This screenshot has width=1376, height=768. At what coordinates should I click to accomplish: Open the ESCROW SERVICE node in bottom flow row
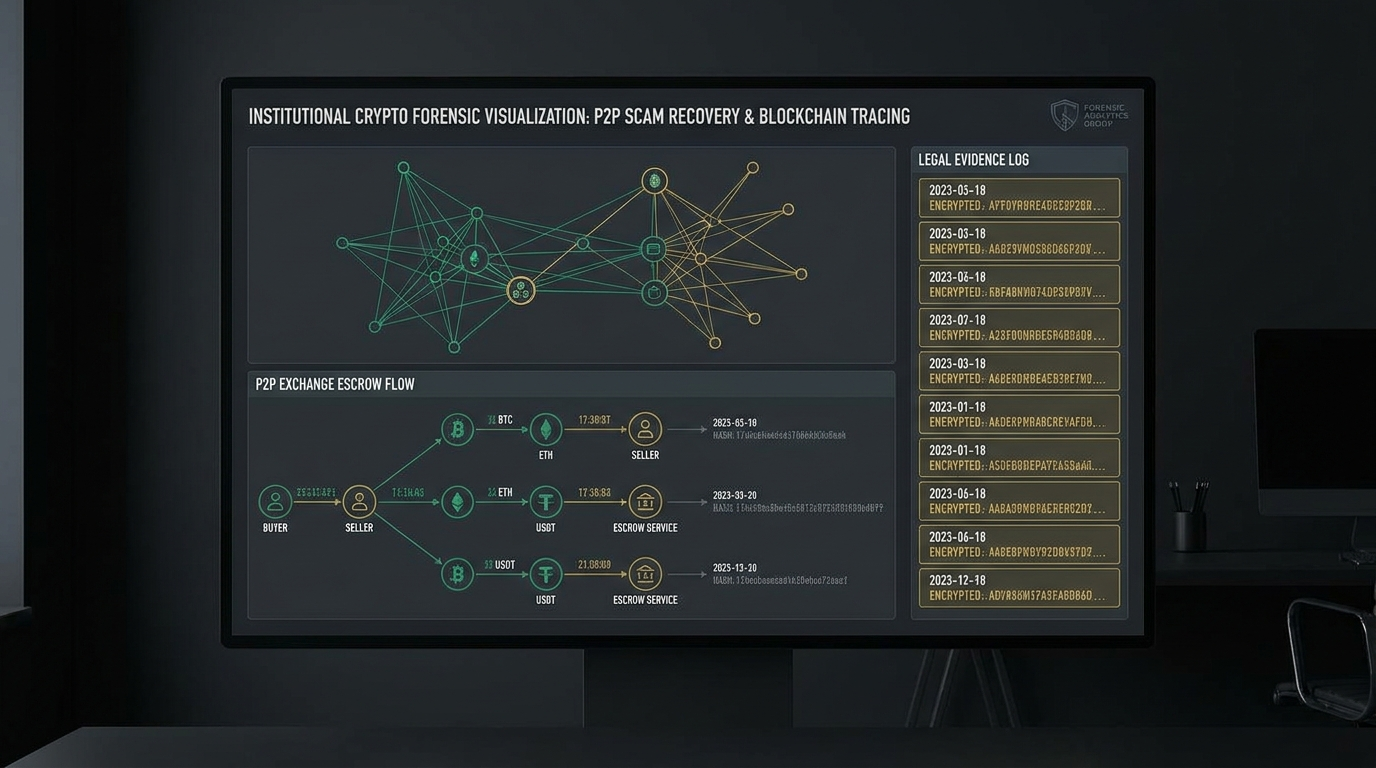point(645,574)
